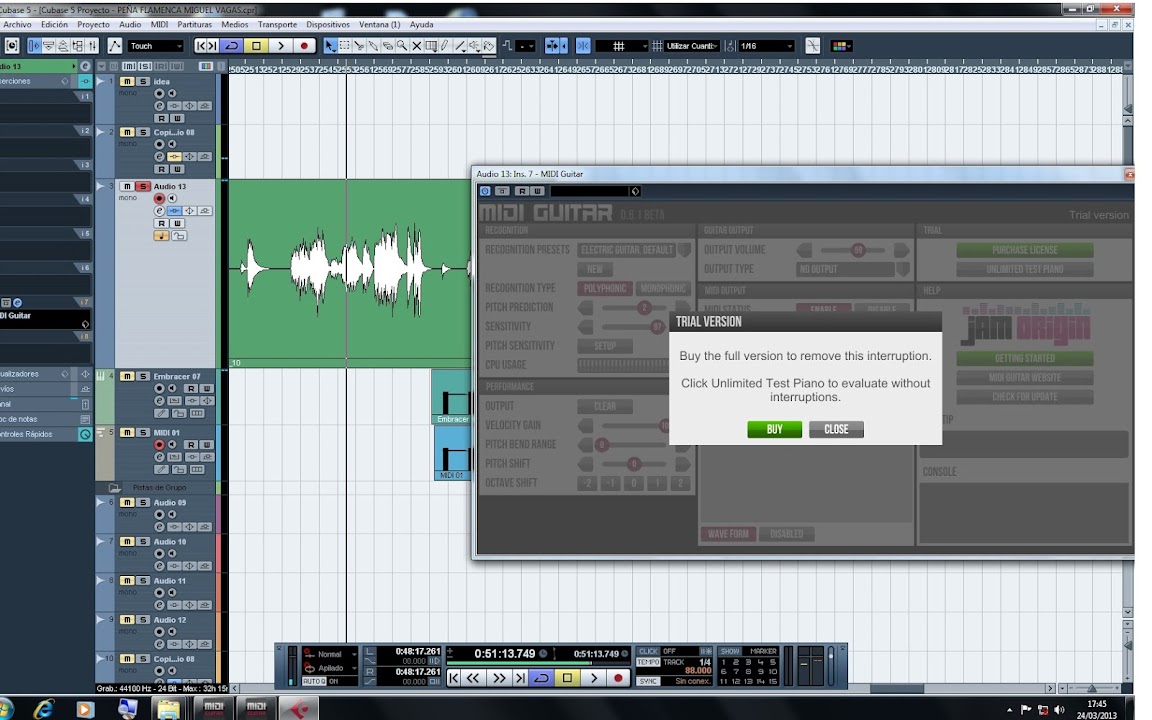Select the Object Selection arrow tool
Image resolution: width=1152 pixels, height=720 pixels.
coord(330,46)
